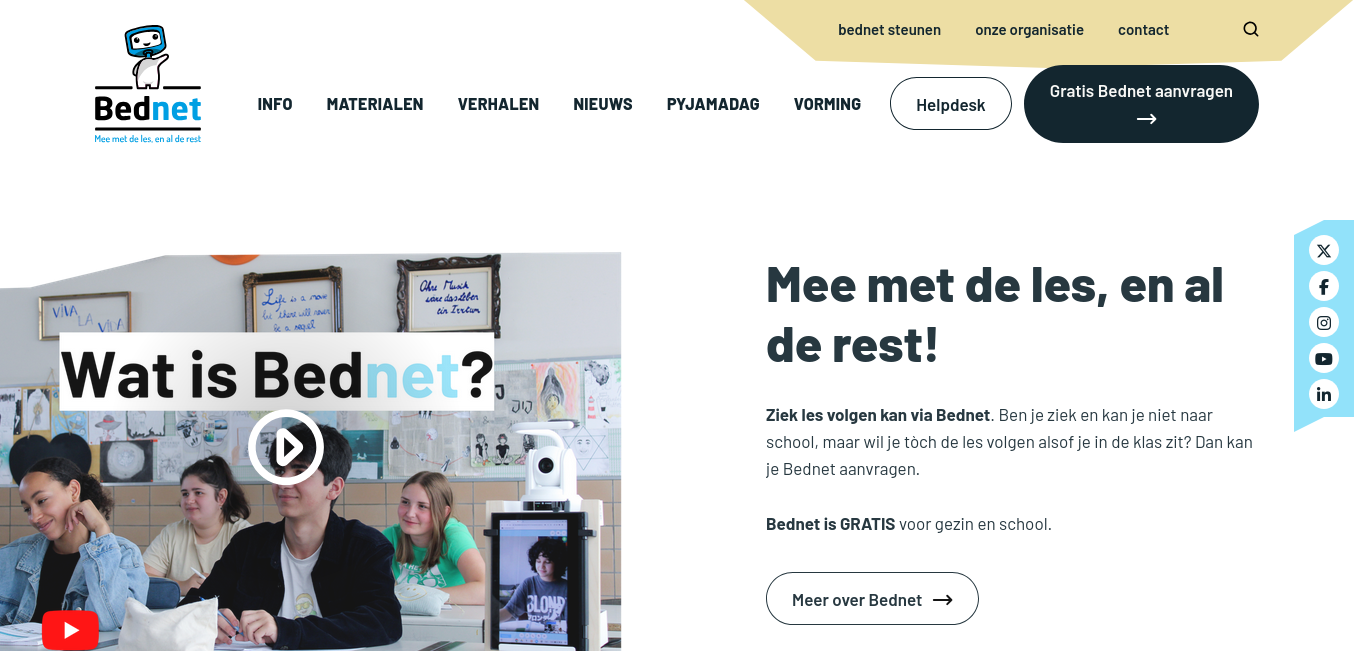This screenshot has height=651, width=1366.
Task: Click 'Gratis Bednet aanvragen' button
Action: coord(1141,104)
